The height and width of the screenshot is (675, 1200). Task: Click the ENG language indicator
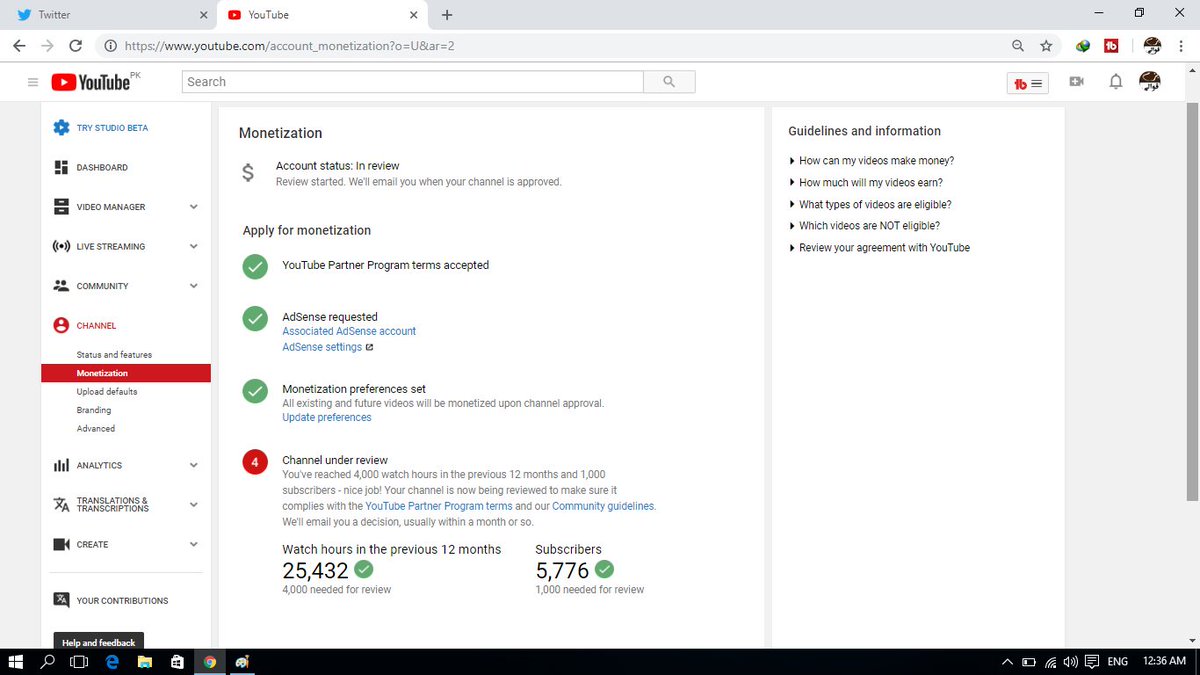pos(1118,662)
